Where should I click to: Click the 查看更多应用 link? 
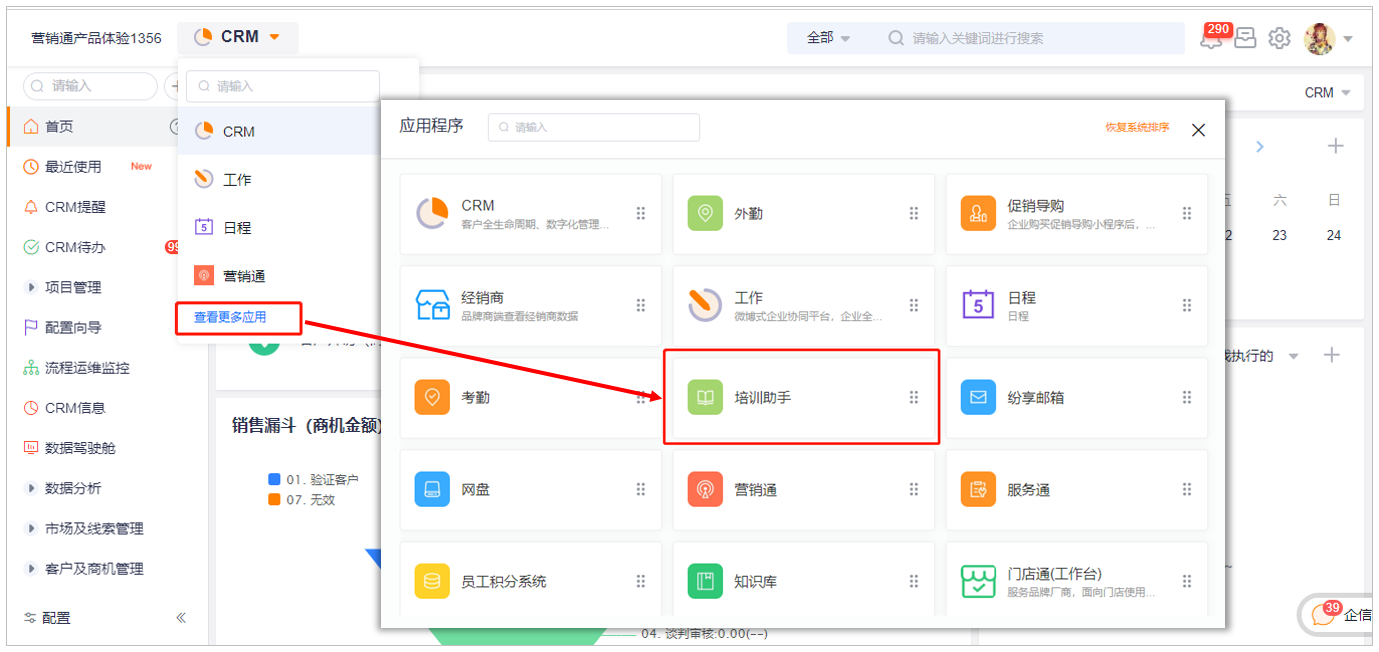point(230,317)
